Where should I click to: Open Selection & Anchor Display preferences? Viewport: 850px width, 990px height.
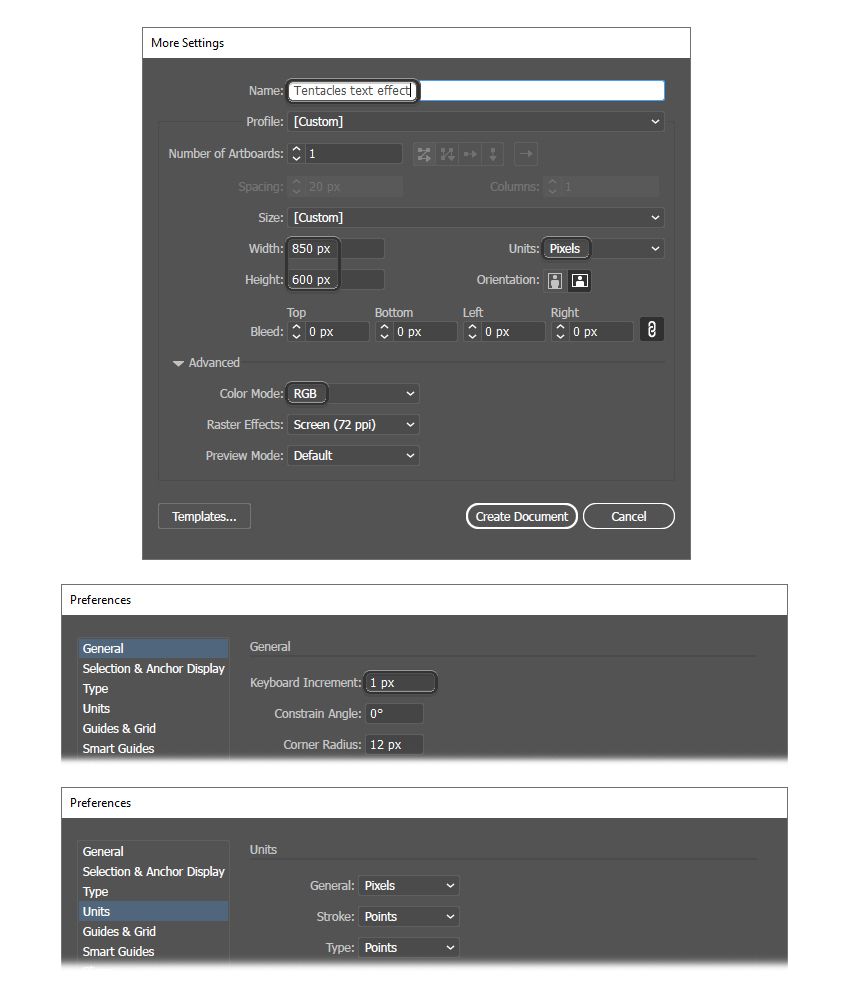point(153,668)
